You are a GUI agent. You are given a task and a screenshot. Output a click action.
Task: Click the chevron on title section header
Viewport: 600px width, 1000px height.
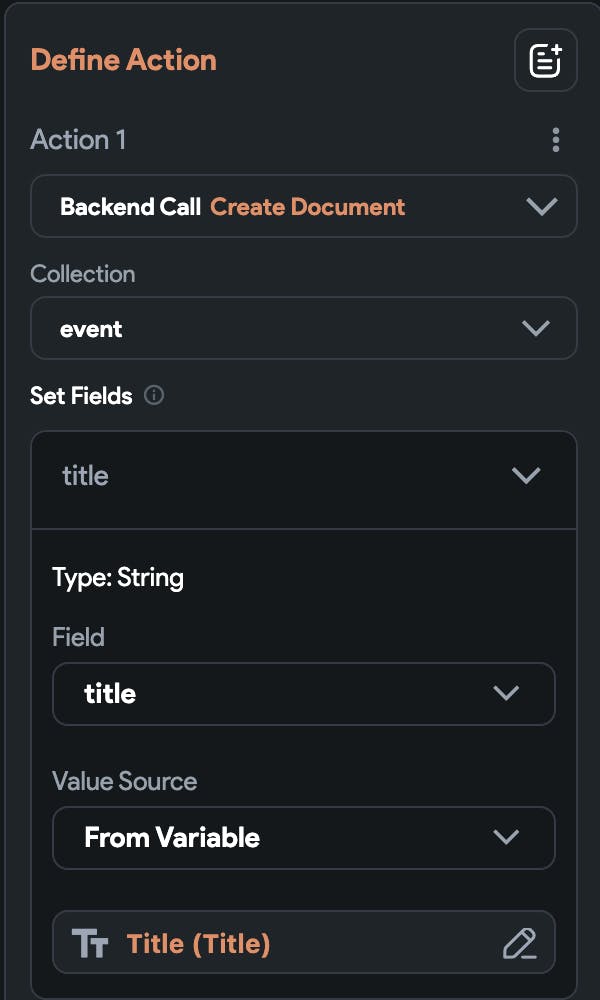point(526,476)
